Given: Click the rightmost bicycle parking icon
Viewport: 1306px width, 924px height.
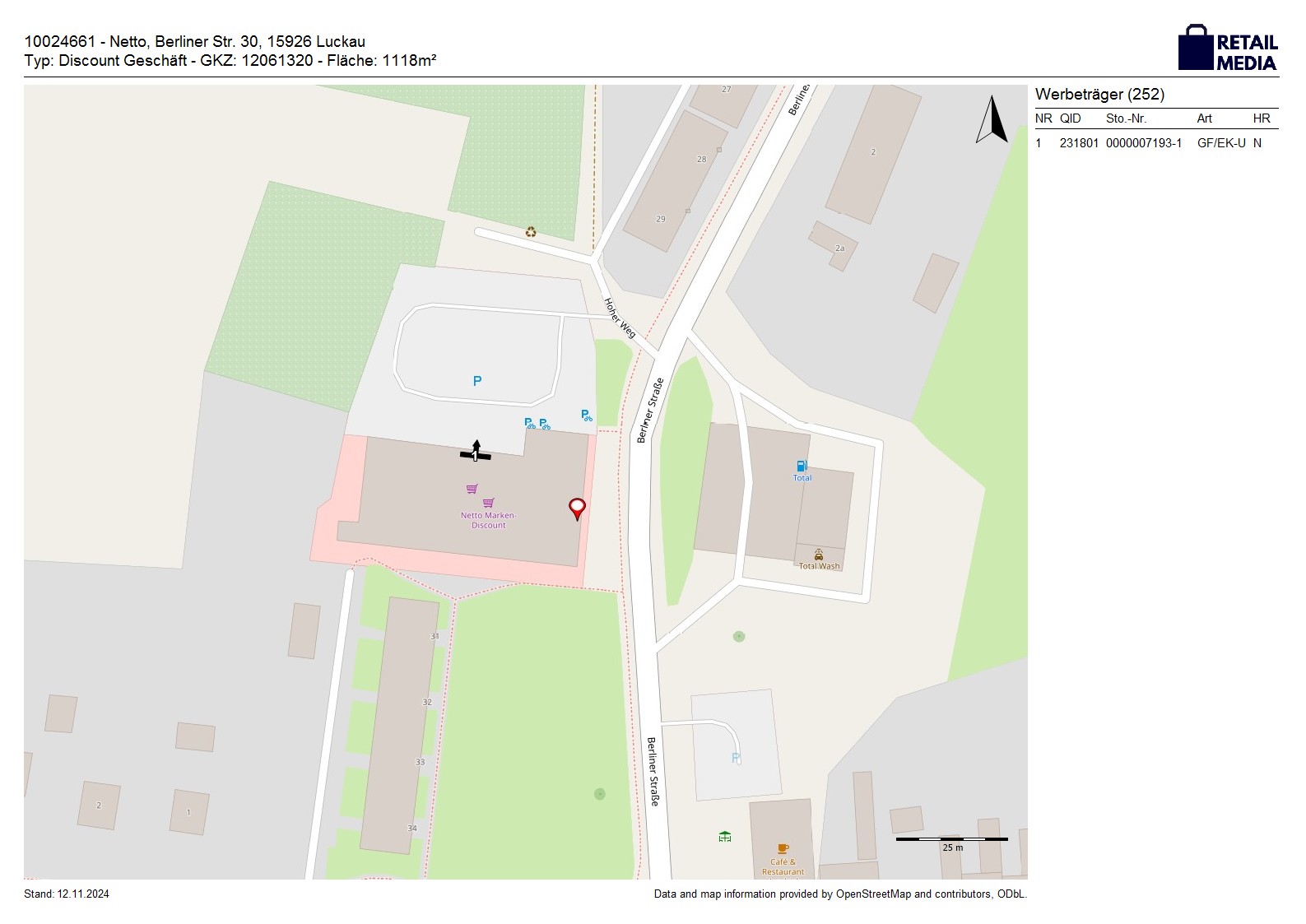Looking at the screenshot, I should pyautogui.click(x=586, y=416).
